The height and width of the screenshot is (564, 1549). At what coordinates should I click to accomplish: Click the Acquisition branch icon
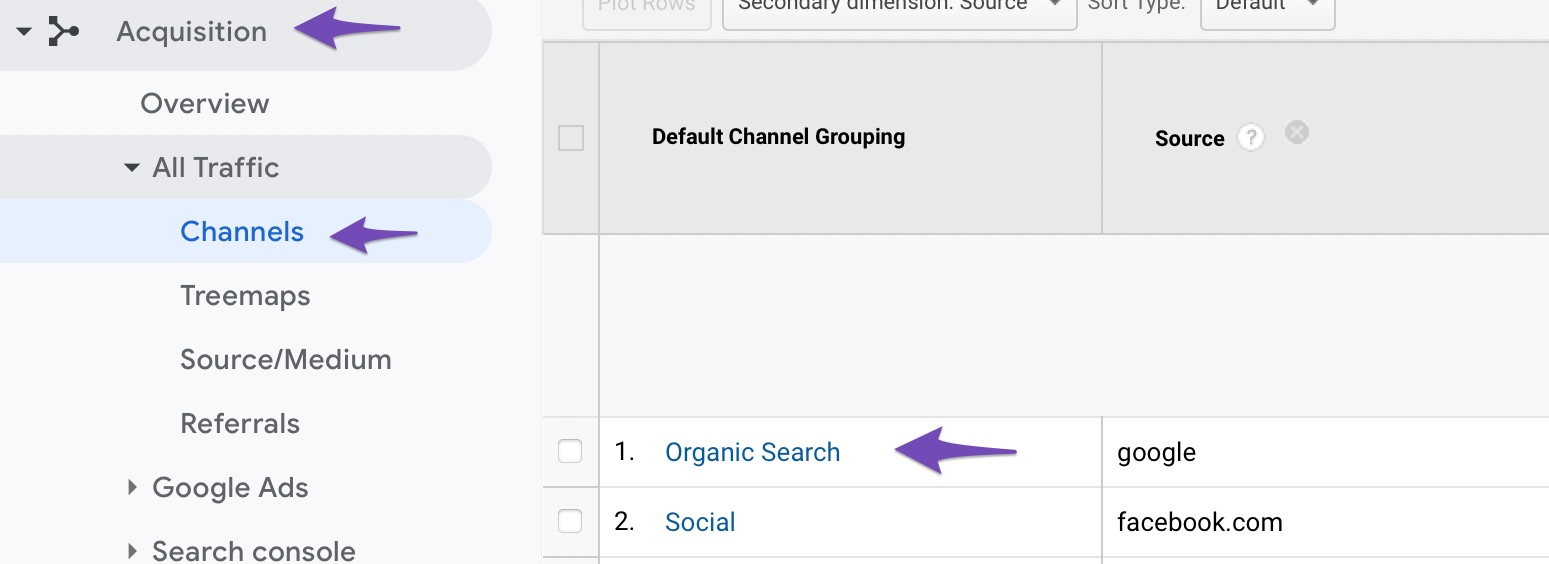64,32
